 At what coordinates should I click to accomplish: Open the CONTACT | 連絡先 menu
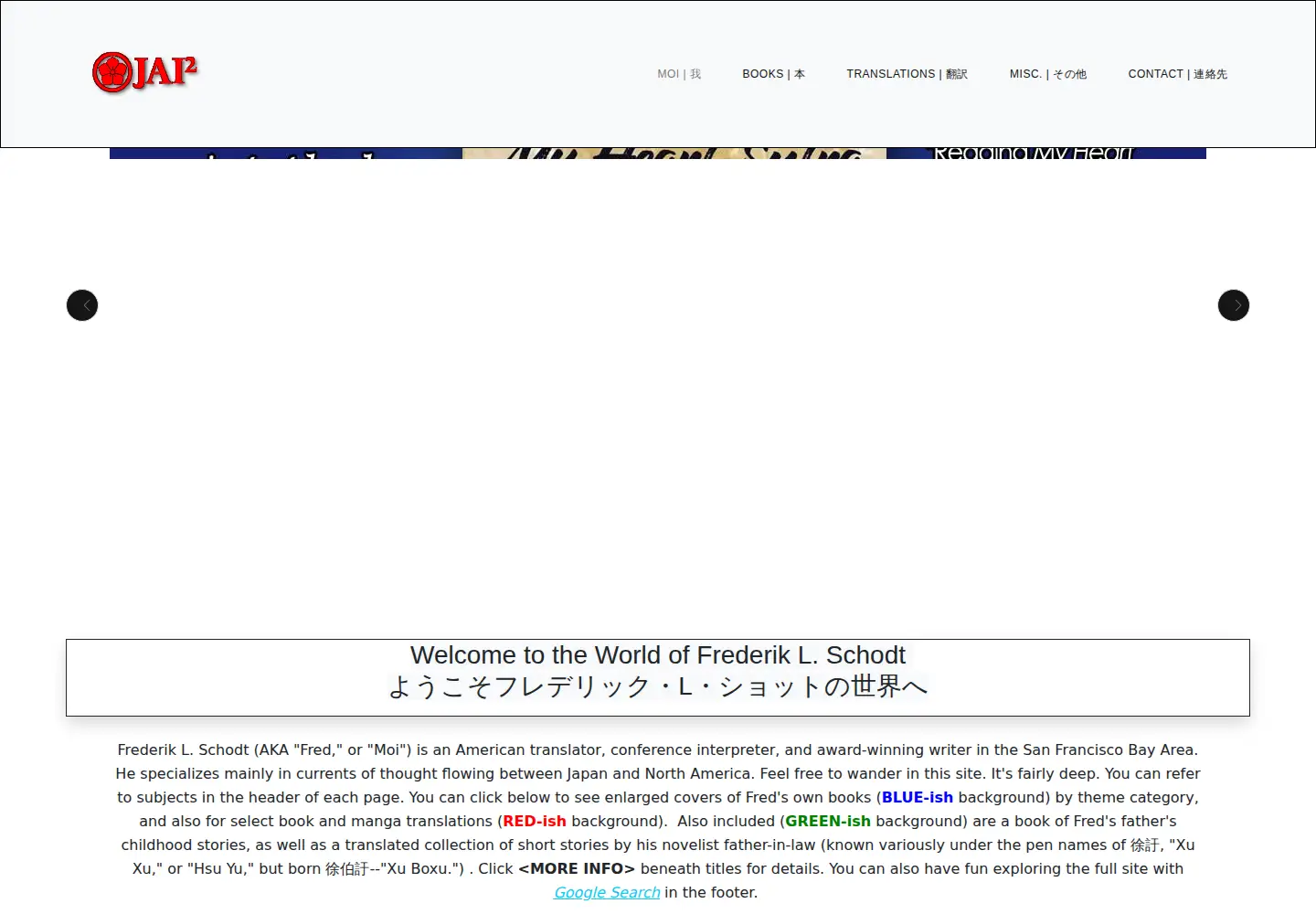click(x=1178, y=74)
